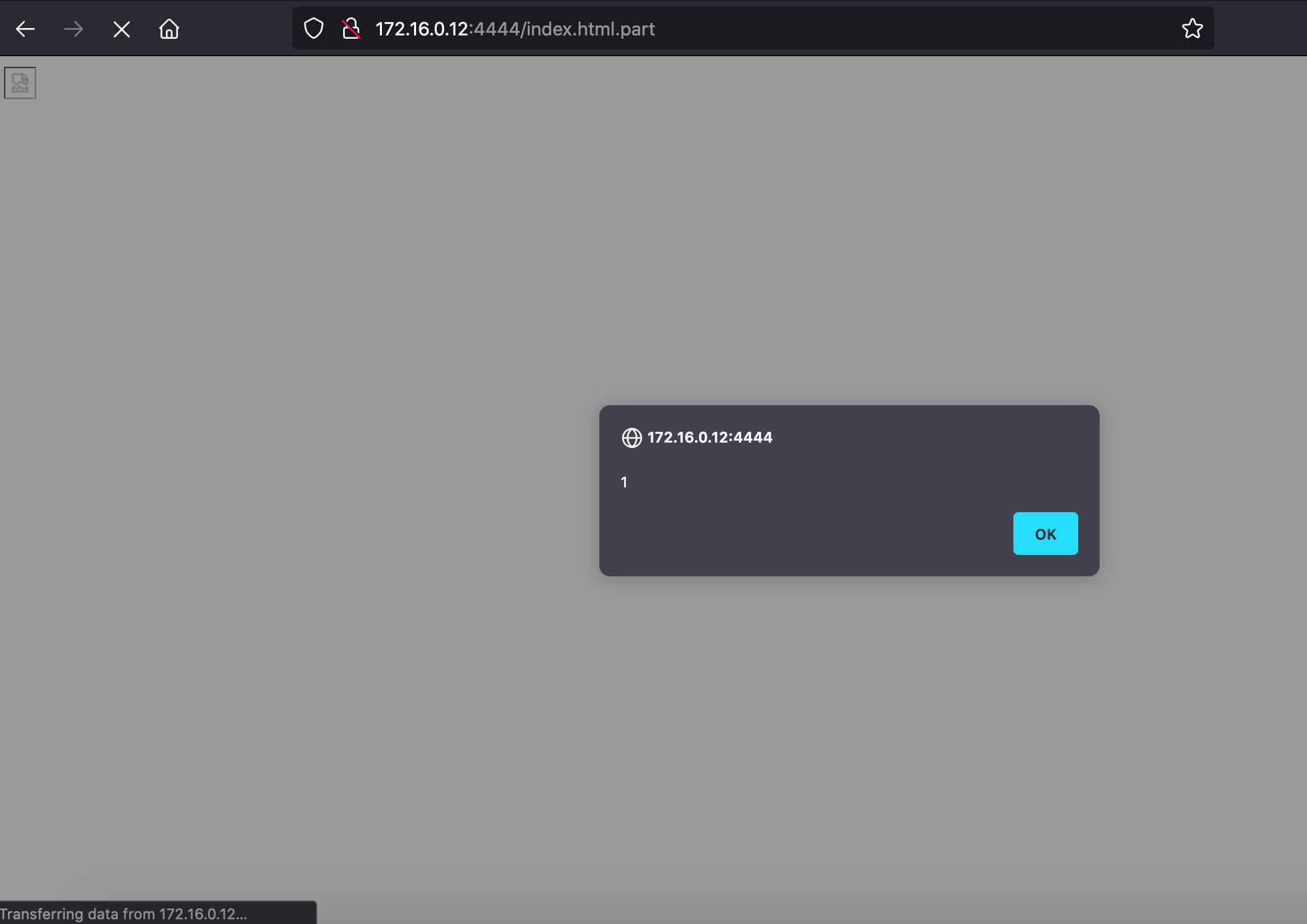
Task: Click the alert message text showing 1
Action: (623, 481)
